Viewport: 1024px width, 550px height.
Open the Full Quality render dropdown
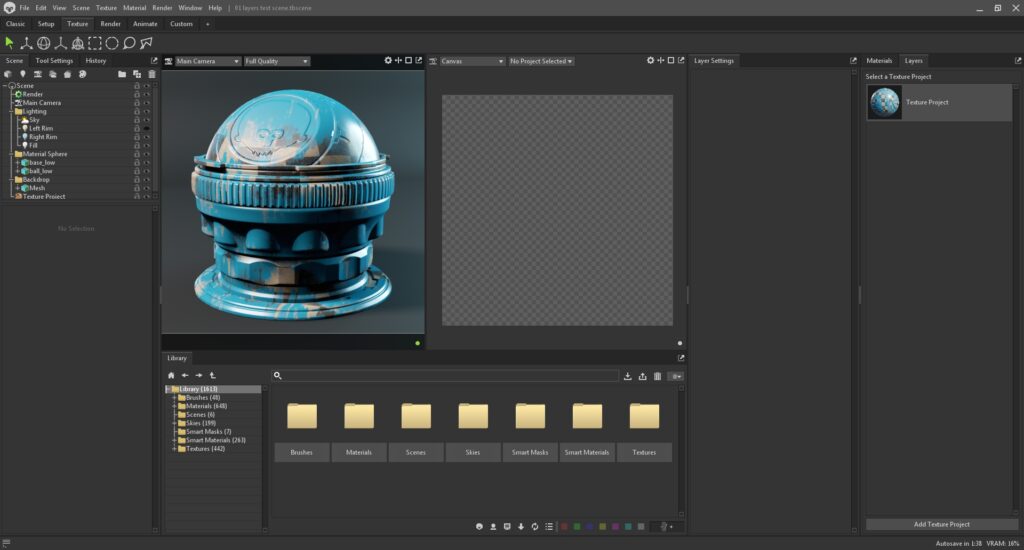pyautogui.click(x=277, y=61)
